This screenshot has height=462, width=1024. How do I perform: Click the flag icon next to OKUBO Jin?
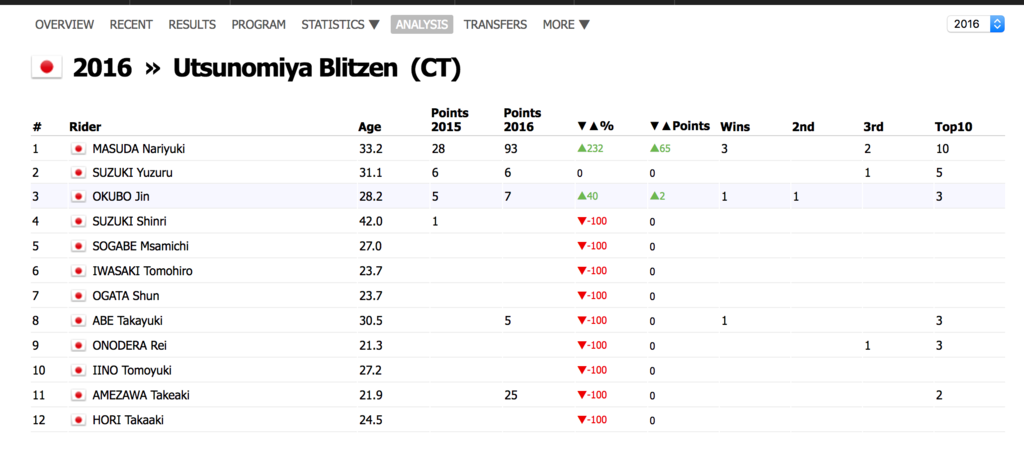point(78,197)
